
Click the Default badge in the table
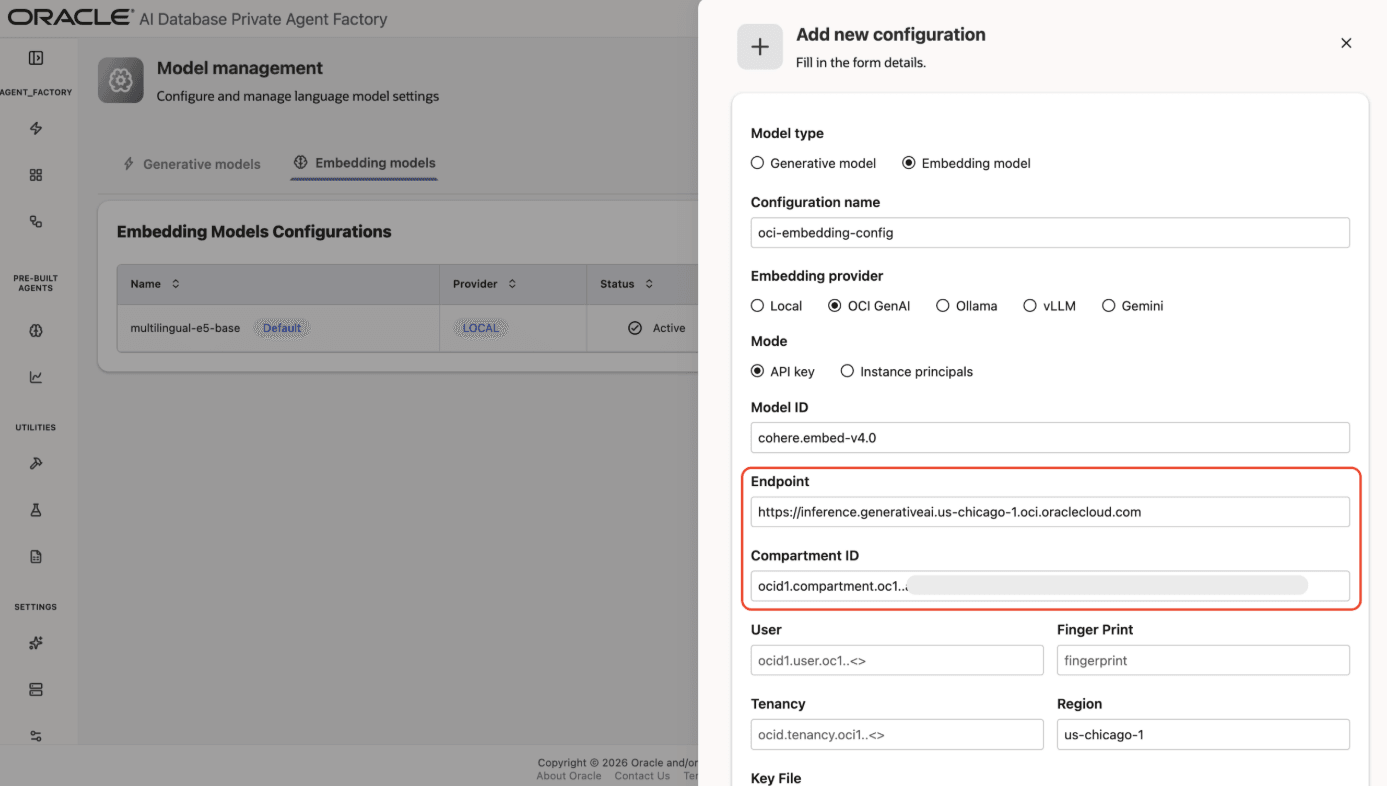tap(282, 328)
